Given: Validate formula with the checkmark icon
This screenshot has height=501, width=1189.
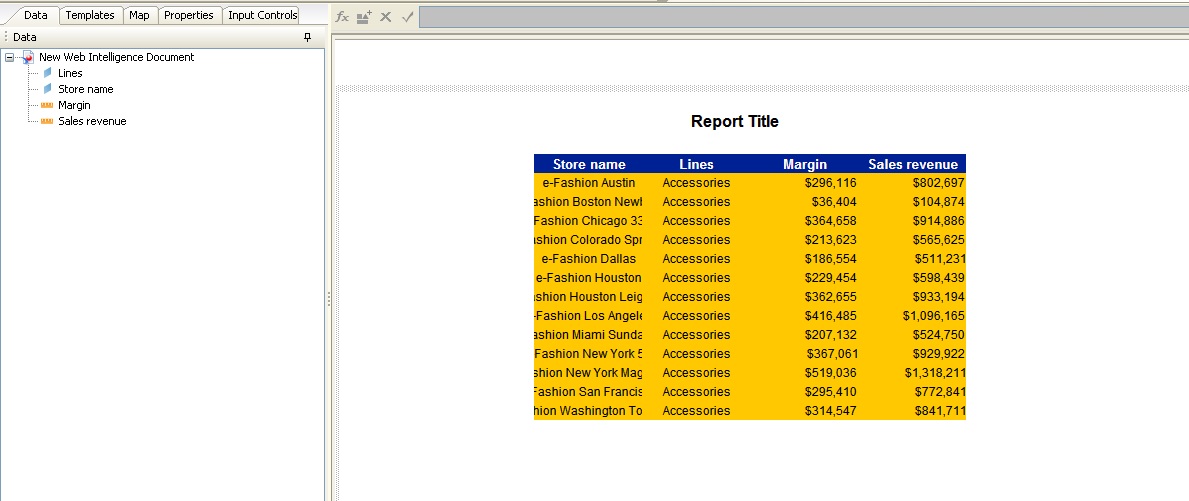Looking at the screenshot, I should (407, 17).
